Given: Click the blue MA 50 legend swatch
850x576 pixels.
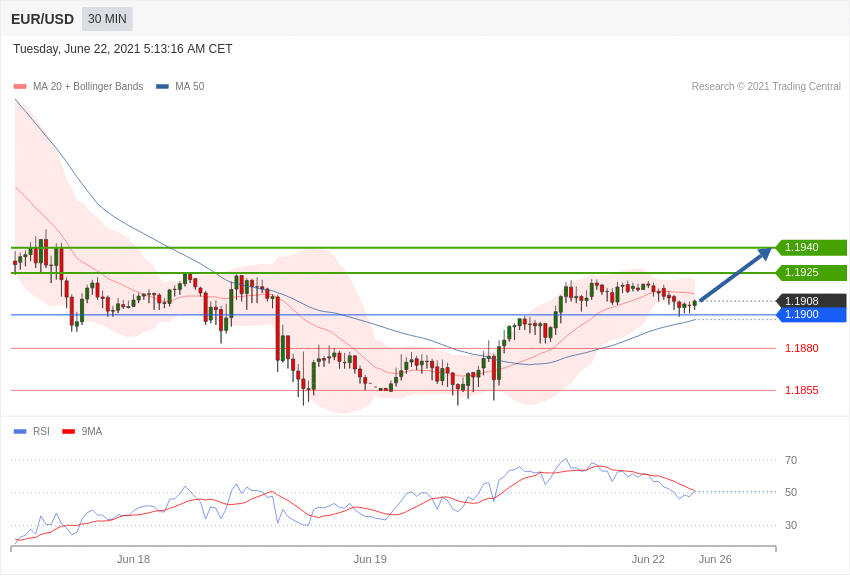Looking at the screenshot, I should 162,86.
